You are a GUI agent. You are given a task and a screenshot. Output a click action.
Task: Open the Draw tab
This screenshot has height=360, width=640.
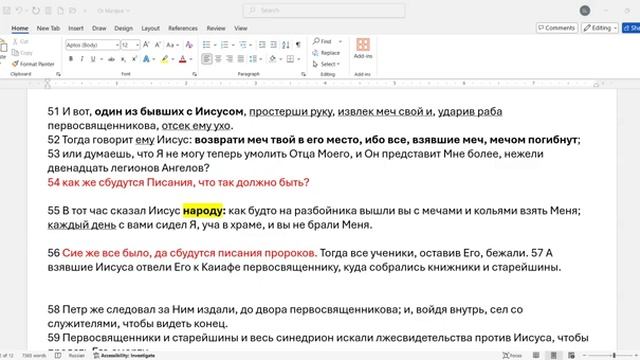coord(99,28)
